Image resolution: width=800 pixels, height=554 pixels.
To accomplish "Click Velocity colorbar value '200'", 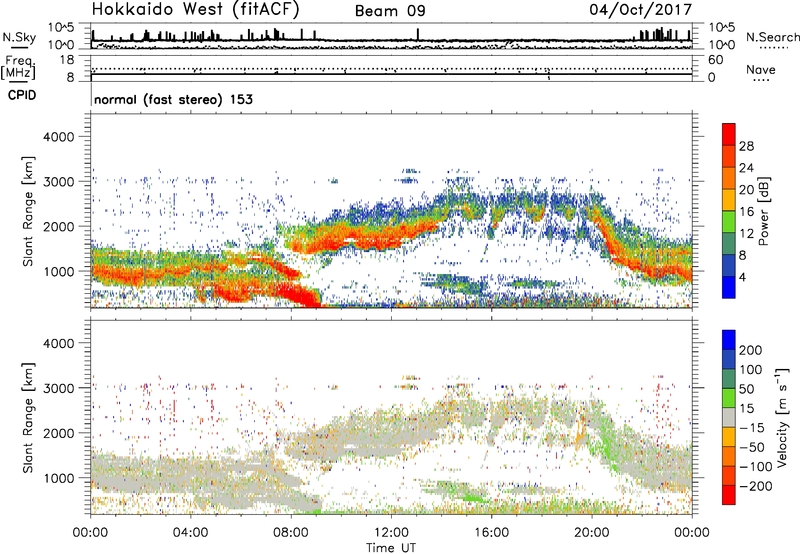I will (x=751, y=350).
